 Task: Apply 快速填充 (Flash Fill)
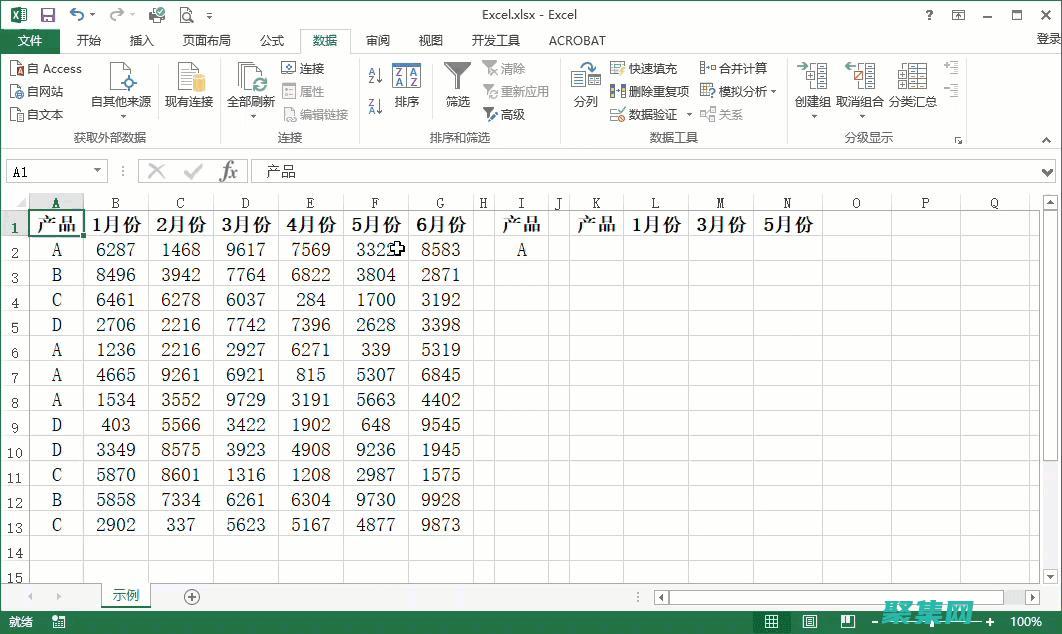pos(645,68)
